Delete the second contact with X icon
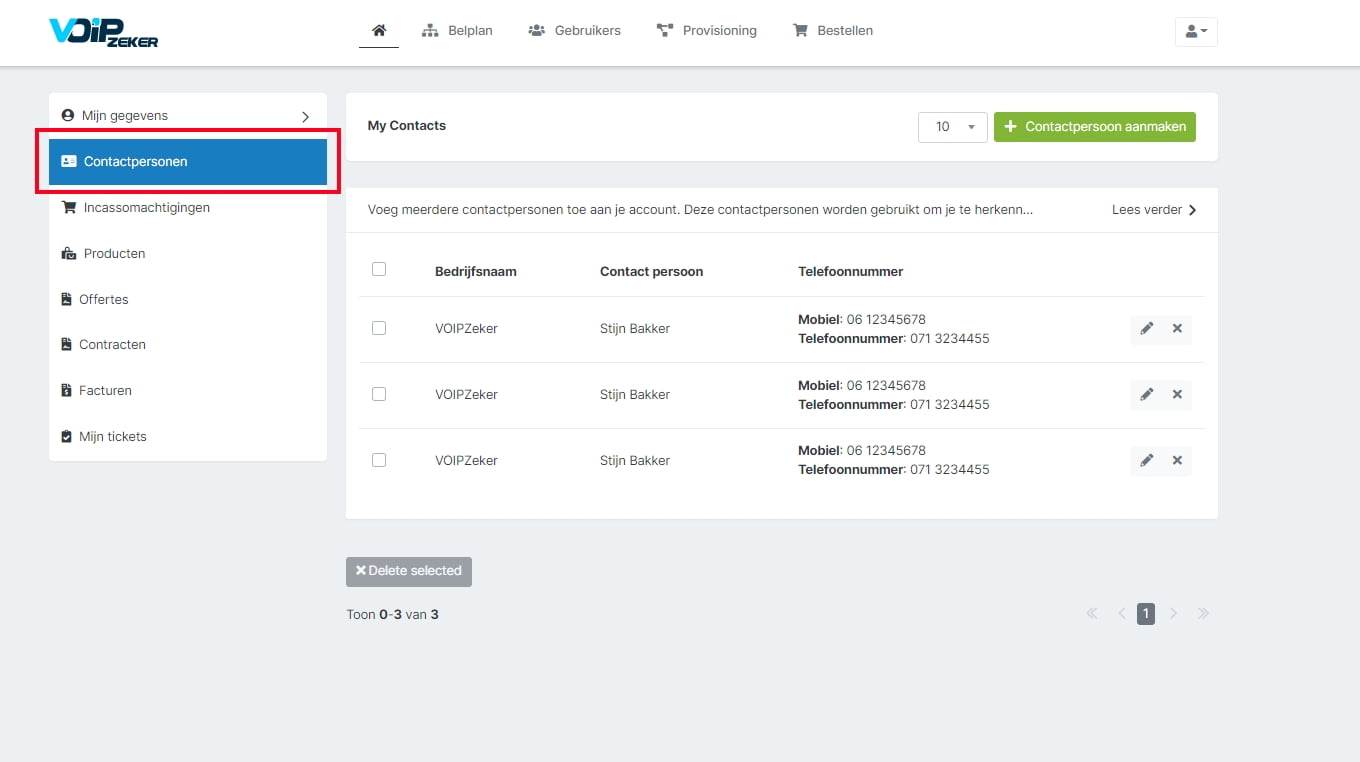Image resolution: width=1360 pixels, height=762 pixels. tap(1177, 395)
